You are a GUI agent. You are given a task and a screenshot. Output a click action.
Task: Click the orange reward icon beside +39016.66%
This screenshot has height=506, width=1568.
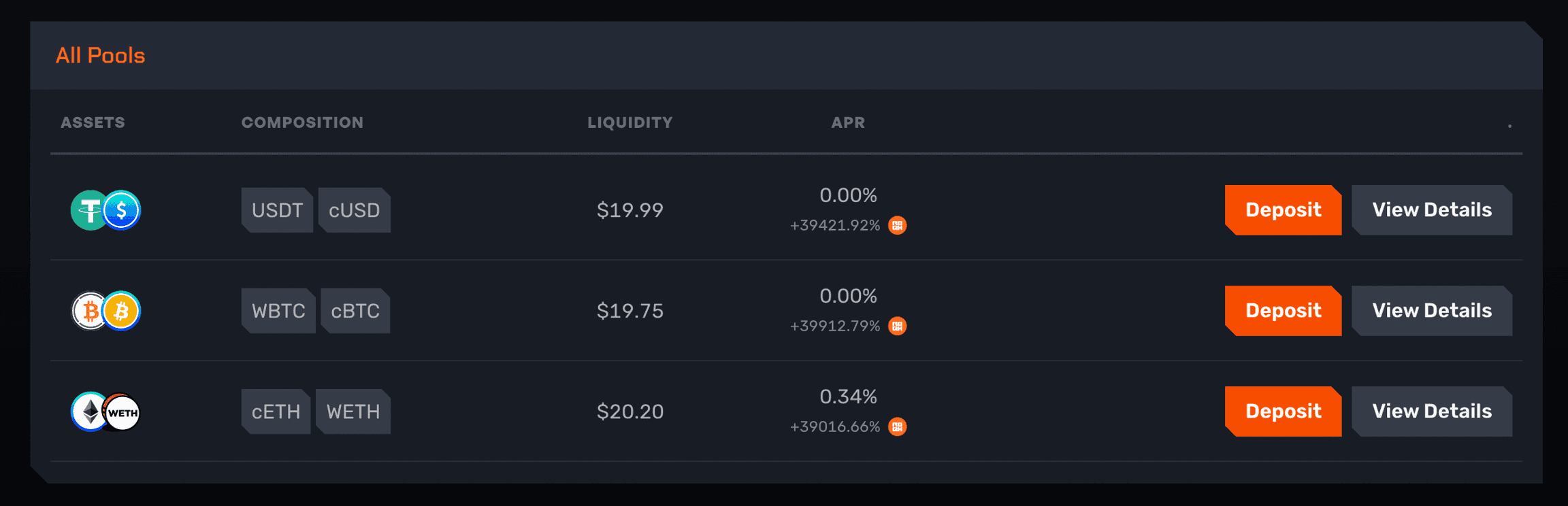(x=898, y=426)
